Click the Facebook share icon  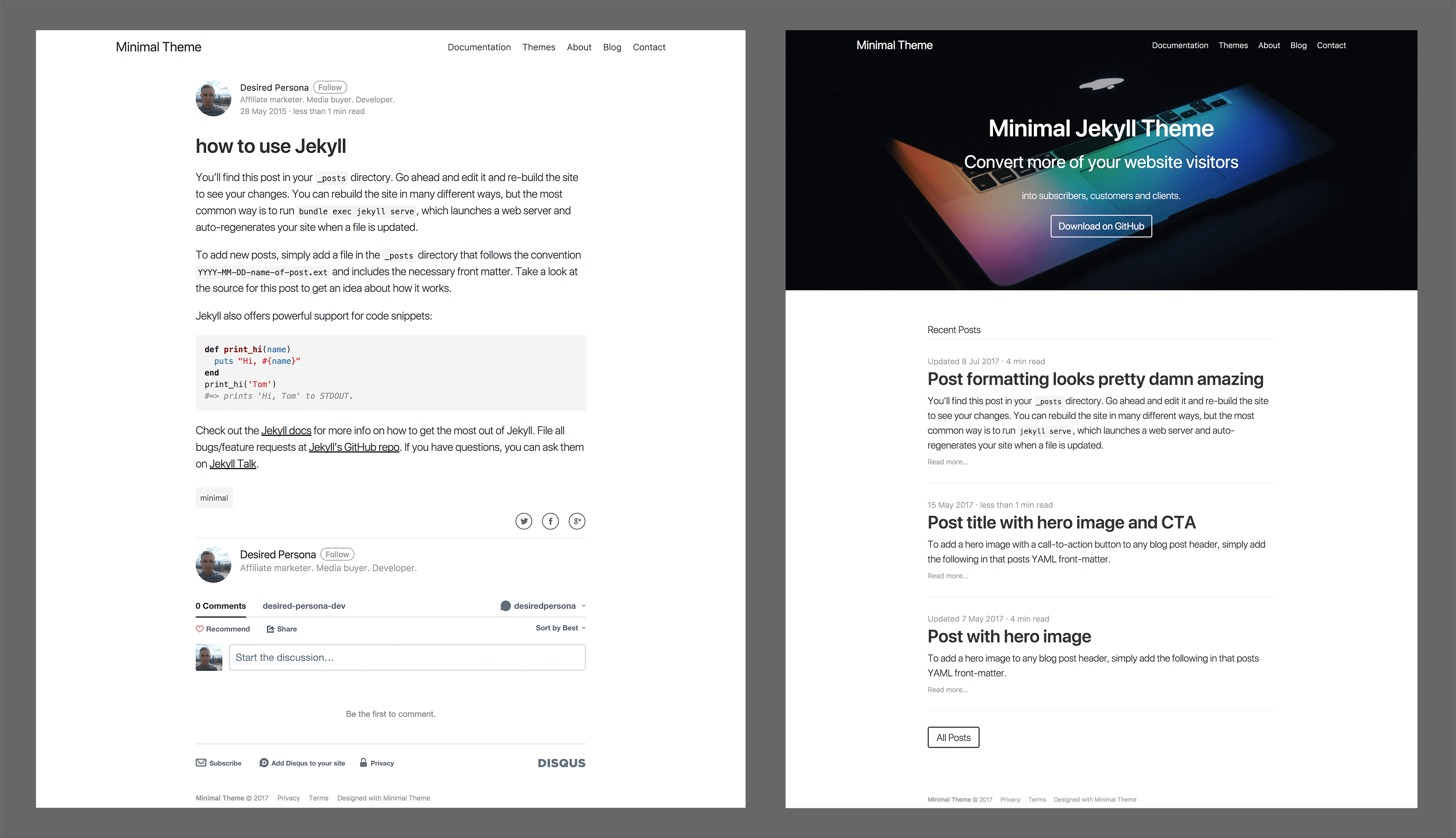click(550, 521)
